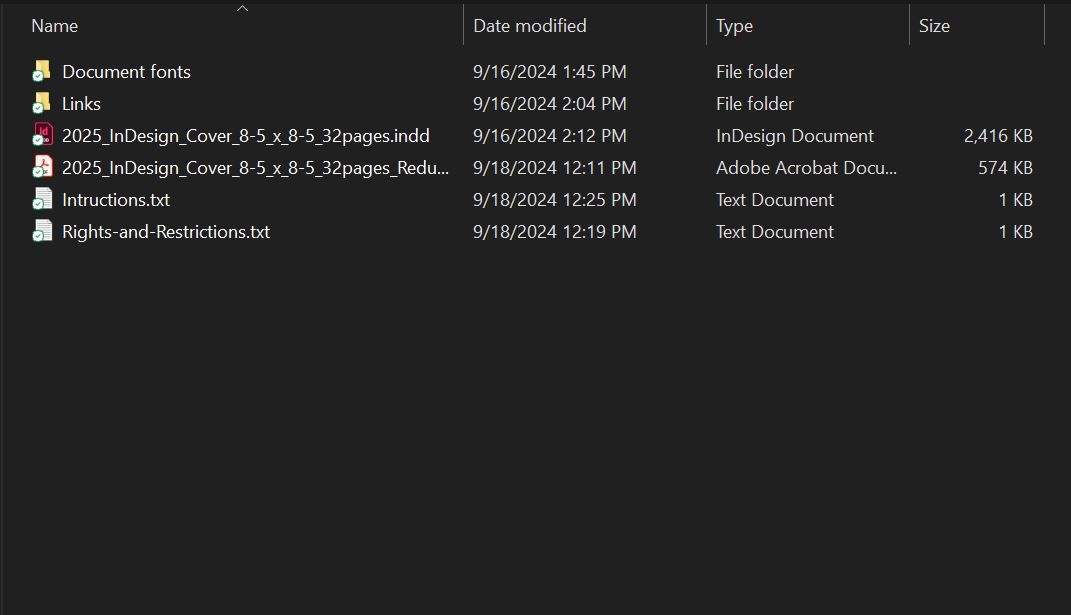Click the date '9/18/2024 12:19 PM'
The width and height of the screenshot is (1071, 615).
coord(555,232)
